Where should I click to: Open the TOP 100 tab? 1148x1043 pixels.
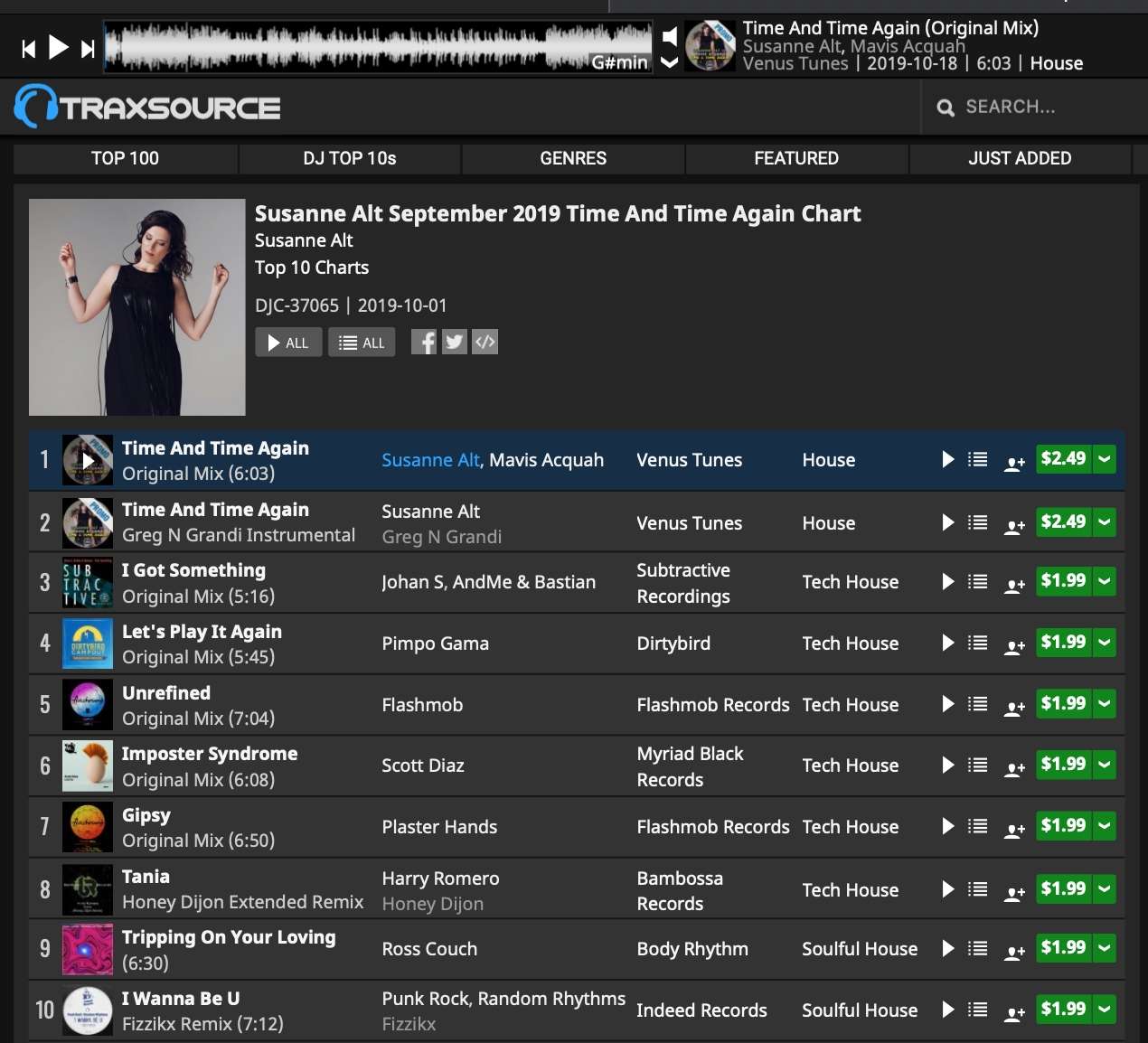[x=125, y=158]
